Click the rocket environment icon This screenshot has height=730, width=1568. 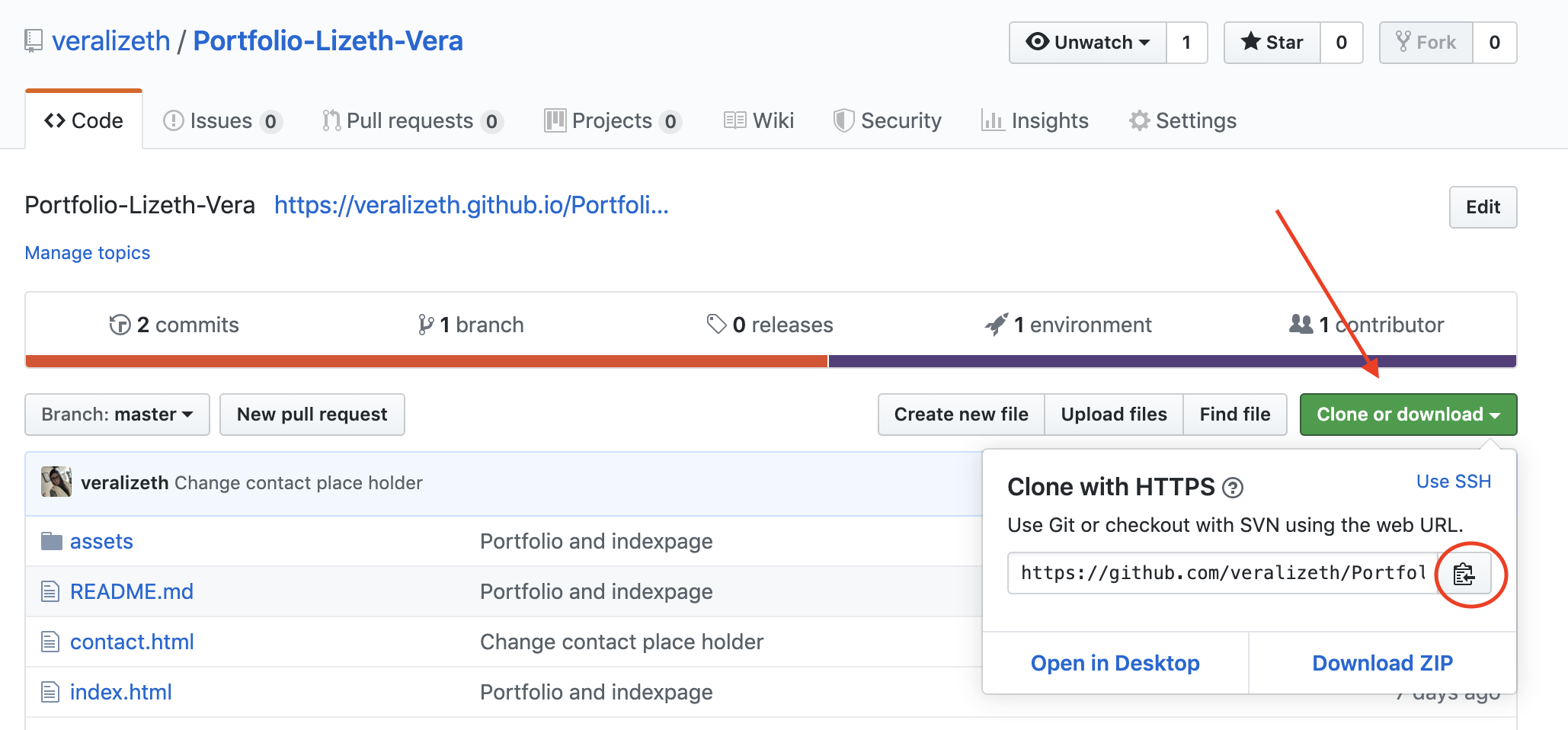[x=996, y=325]
